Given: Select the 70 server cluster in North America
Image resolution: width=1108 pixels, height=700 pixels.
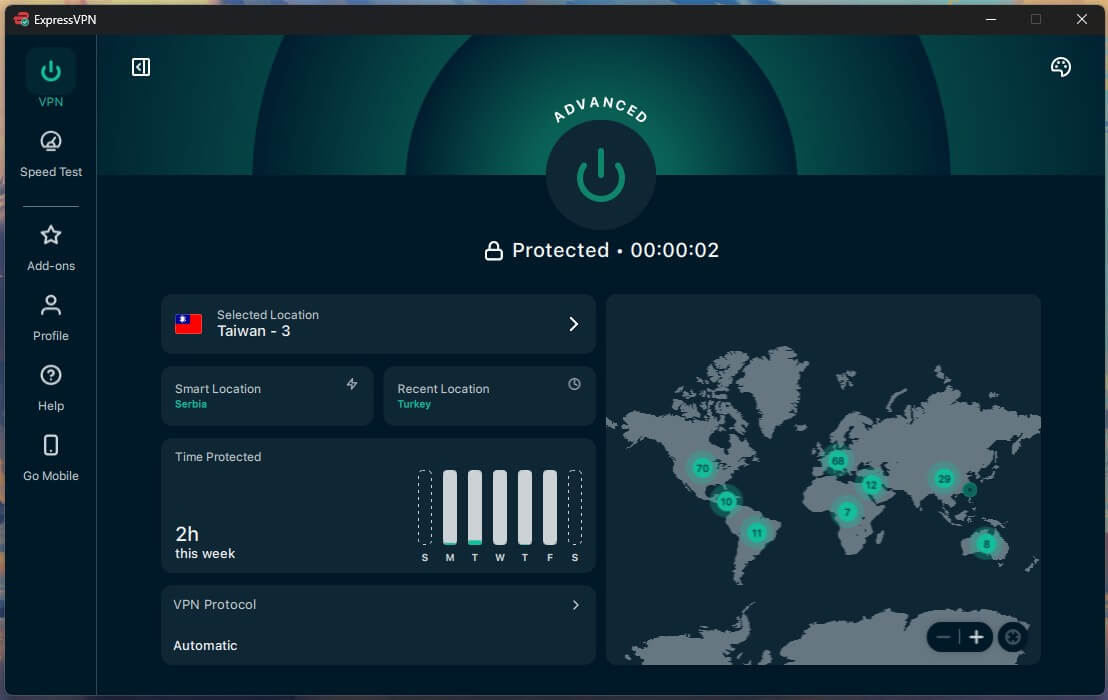Looking at the screenshot, I should (702, 468).
